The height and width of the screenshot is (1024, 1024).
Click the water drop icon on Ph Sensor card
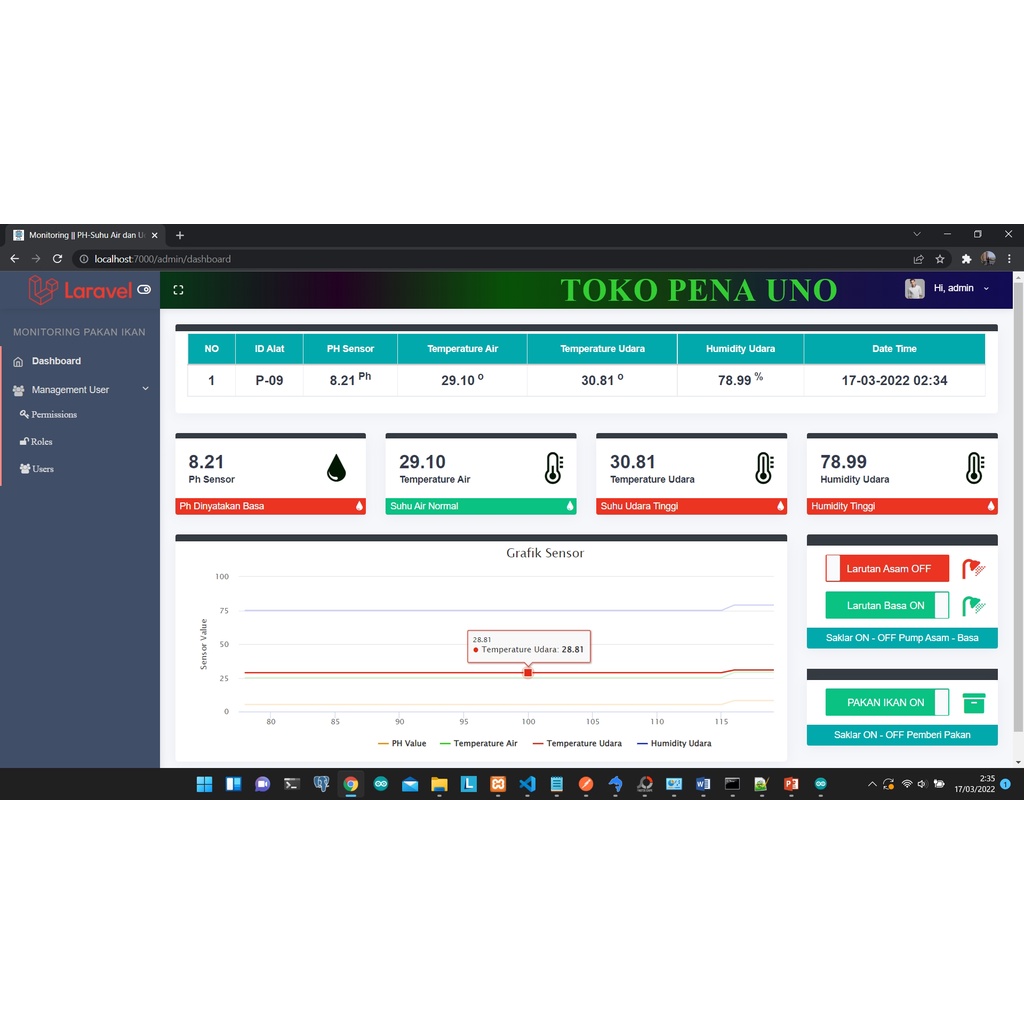(336, 468)
